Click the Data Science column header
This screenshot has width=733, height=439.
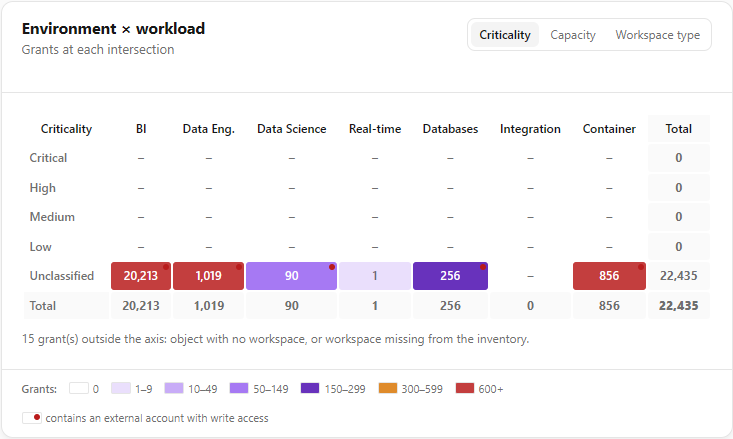[291, 129]
